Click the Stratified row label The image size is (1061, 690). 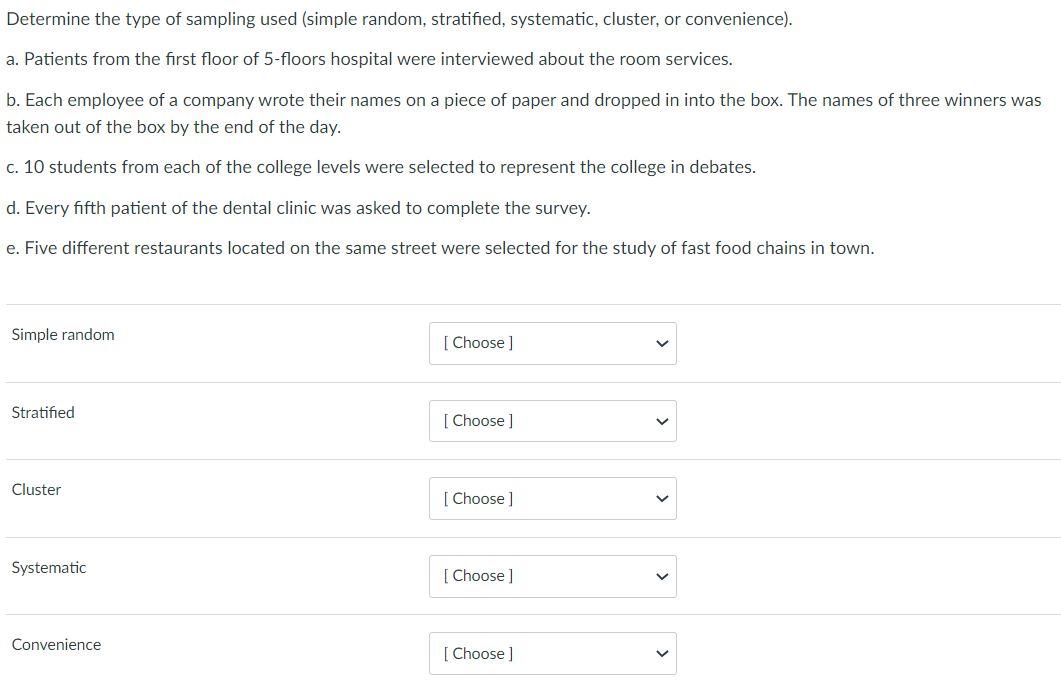42,412
